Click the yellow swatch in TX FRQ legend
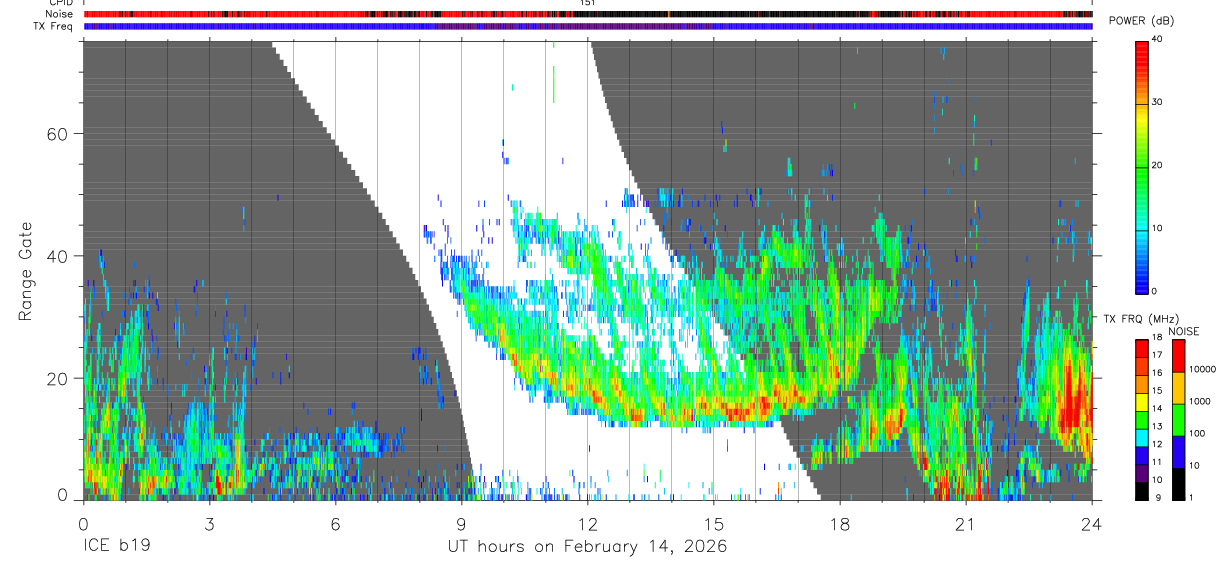This screenshot has width=1228, height=567. [1142, 400]
